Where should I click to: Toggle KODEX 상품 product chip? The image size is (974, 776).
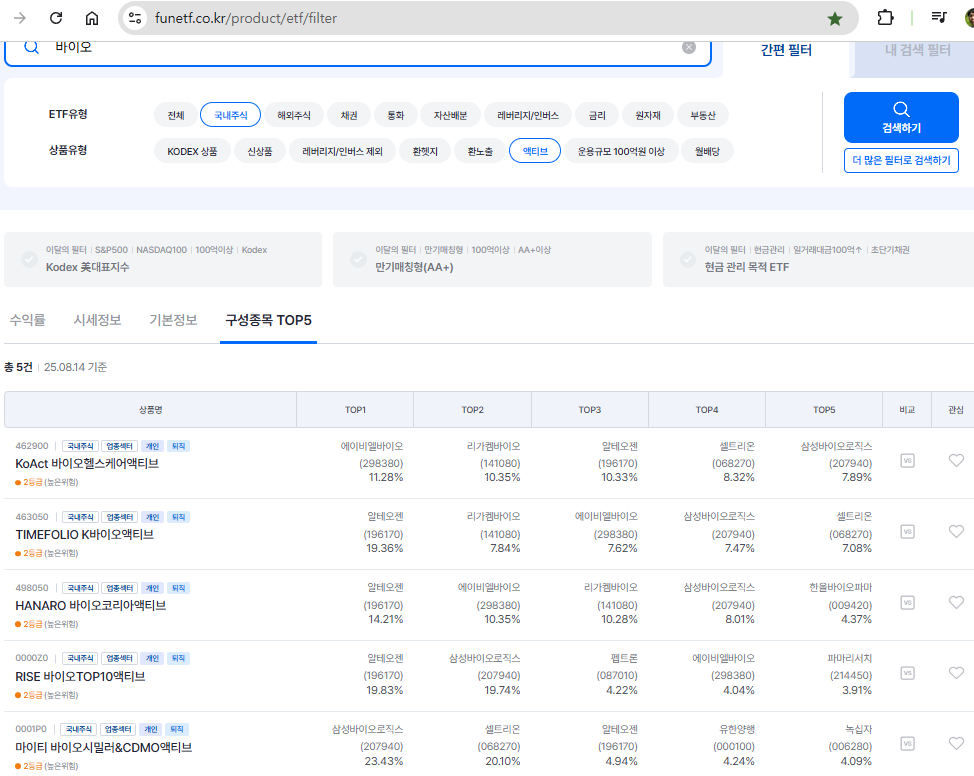click(x=193, y=151)
